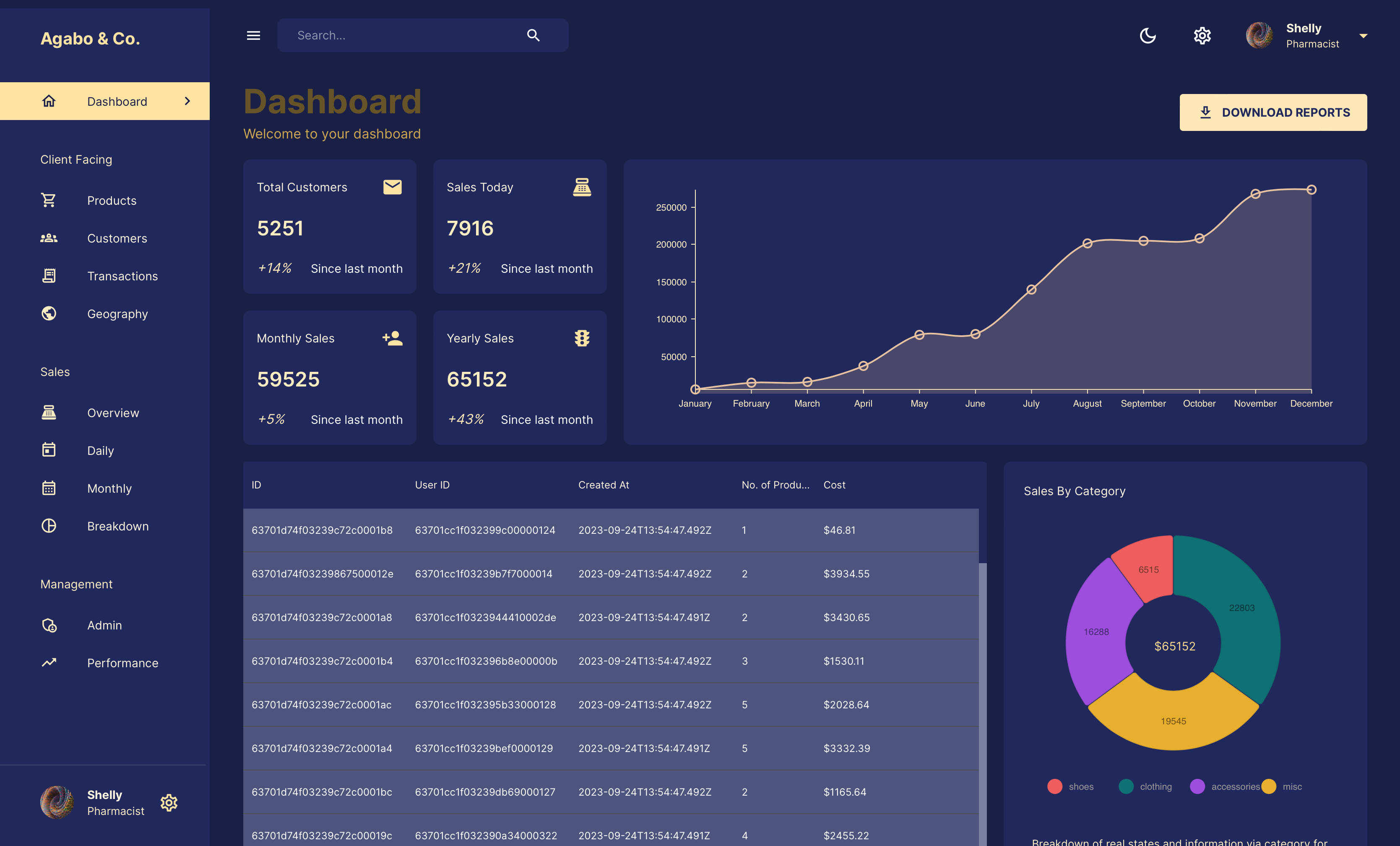Open the sidebar profile settings gear
The image size is (1400, 846).
pos(169,802)
